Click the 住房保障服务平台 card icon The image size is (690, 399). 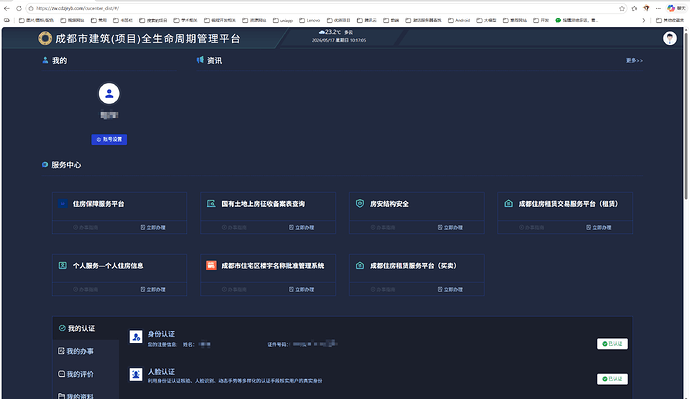[x=62, y=204]
